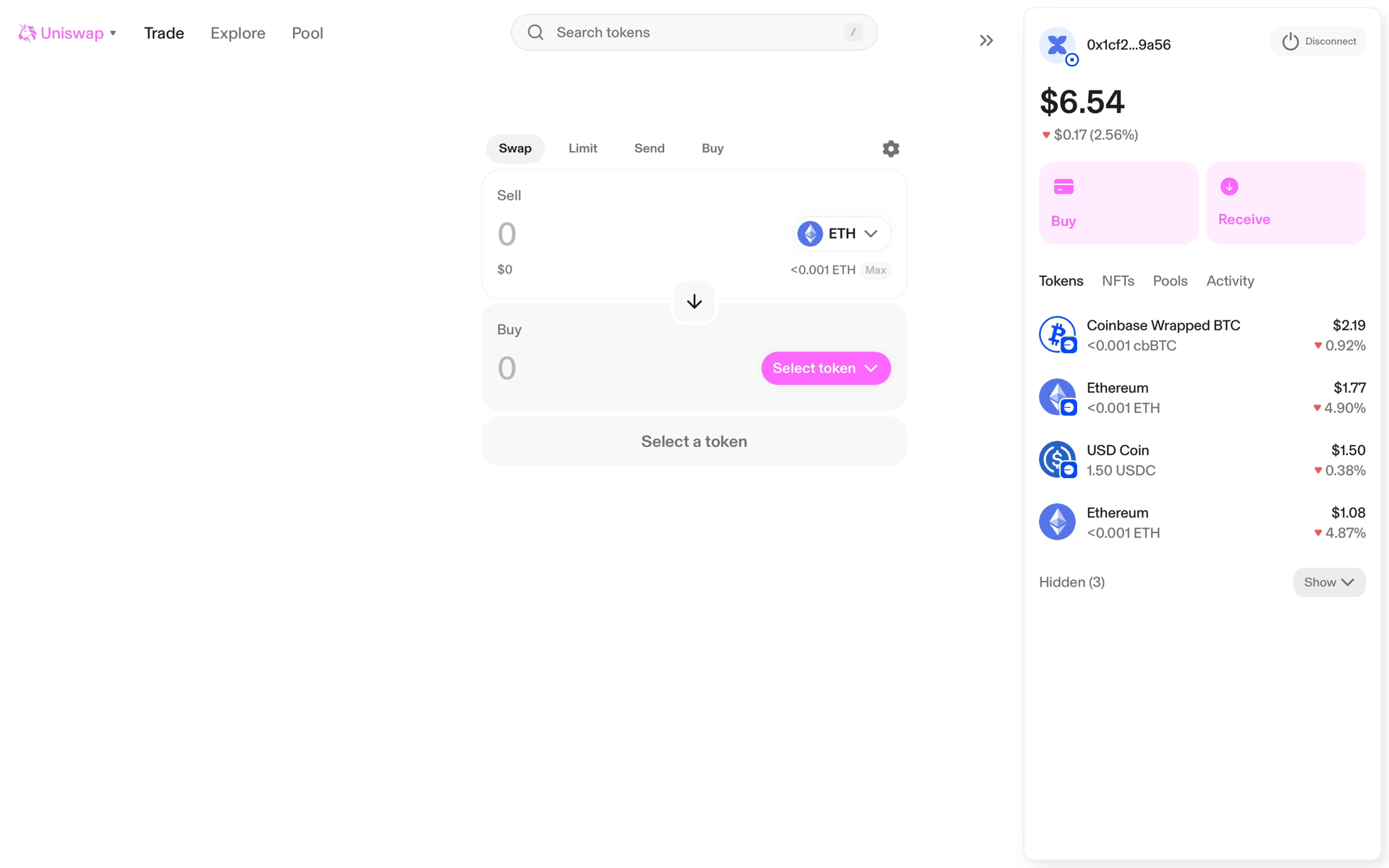1389x868 pixels.
Task: Click the wallet avatar icon
Action: (1058, 45)
